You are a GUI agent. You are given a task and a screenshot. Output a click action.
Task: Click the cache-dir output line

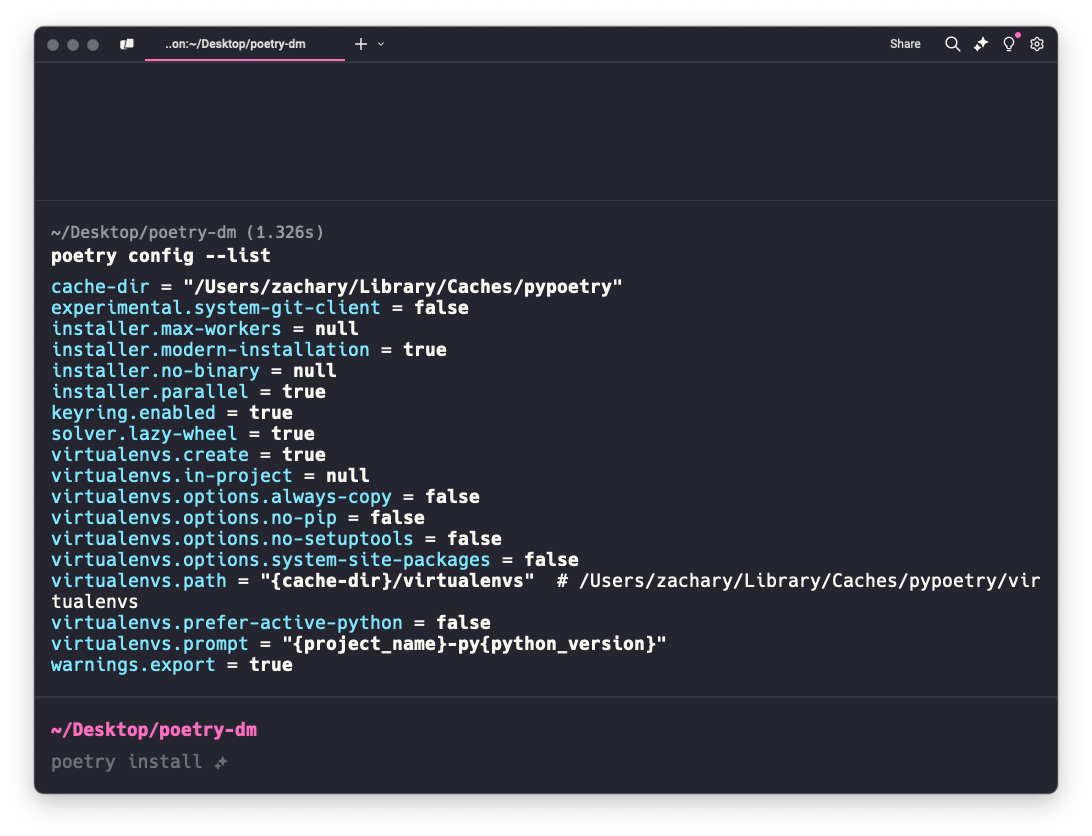click(x=337, y=287)
